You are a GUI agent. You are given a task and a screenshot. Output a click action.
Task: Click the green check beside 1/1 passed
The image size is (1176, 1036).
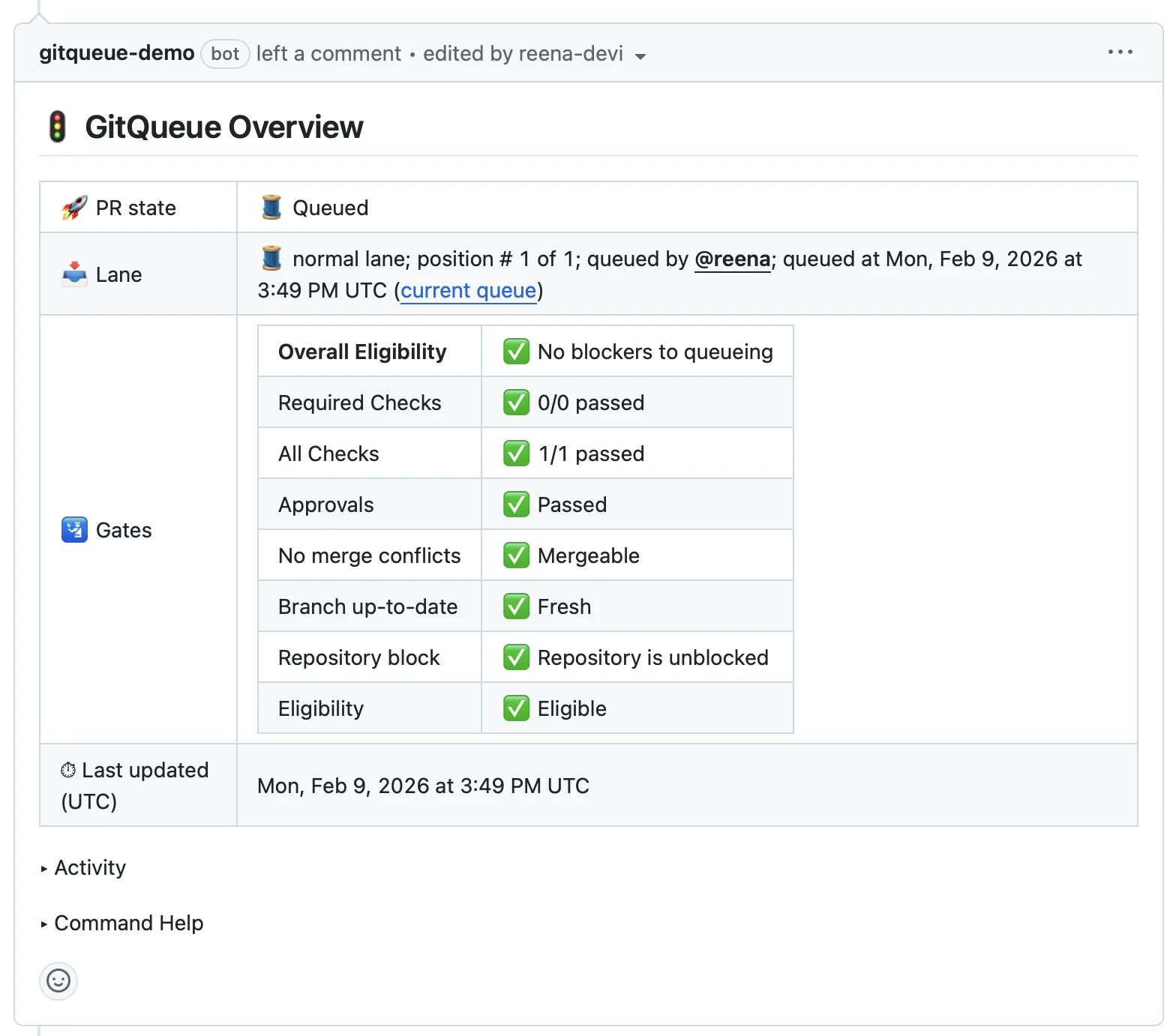[x=516, y=453]
